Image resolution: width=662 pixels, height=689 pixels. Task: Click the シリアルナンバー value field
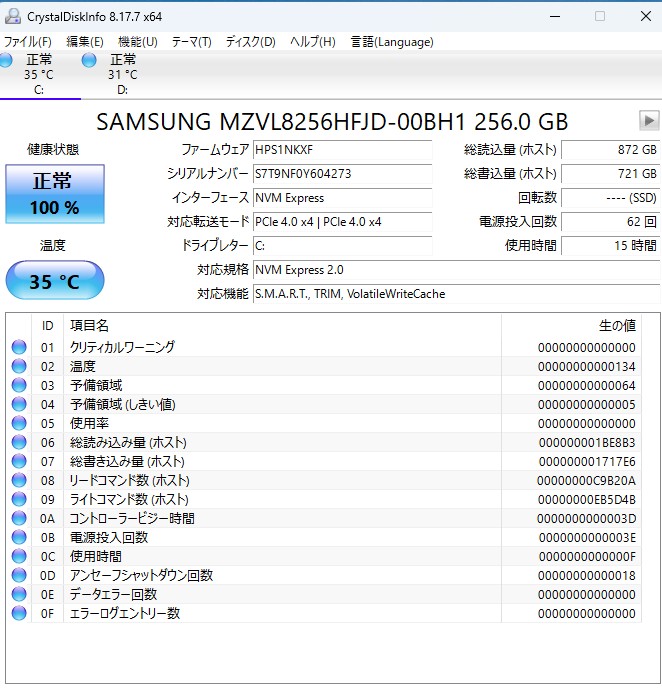tap(340, 173)
